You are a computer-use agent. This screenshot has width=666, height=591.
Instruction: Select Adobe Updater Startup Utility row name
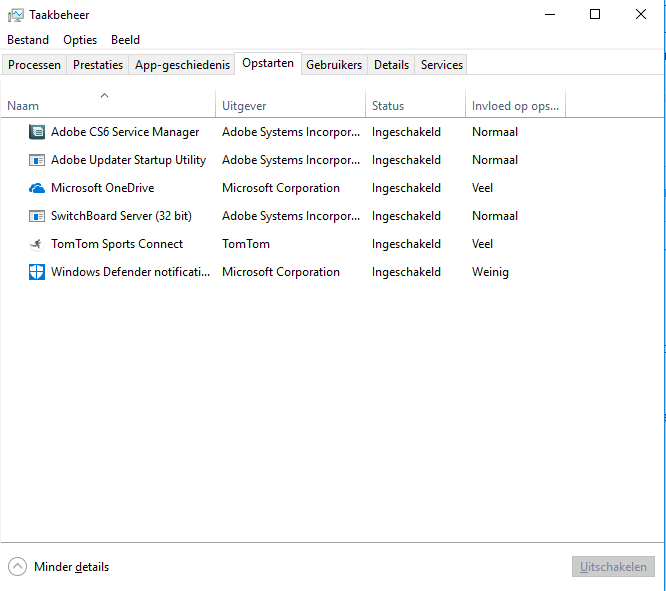tap(128, 160)
